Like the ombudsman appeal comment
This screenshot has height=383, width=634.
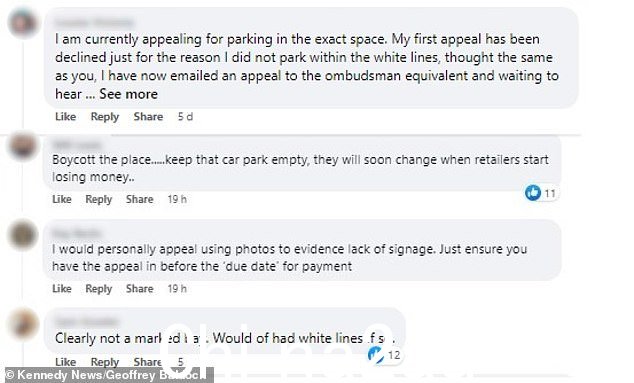pyautogui.click(x=66, y=116)
